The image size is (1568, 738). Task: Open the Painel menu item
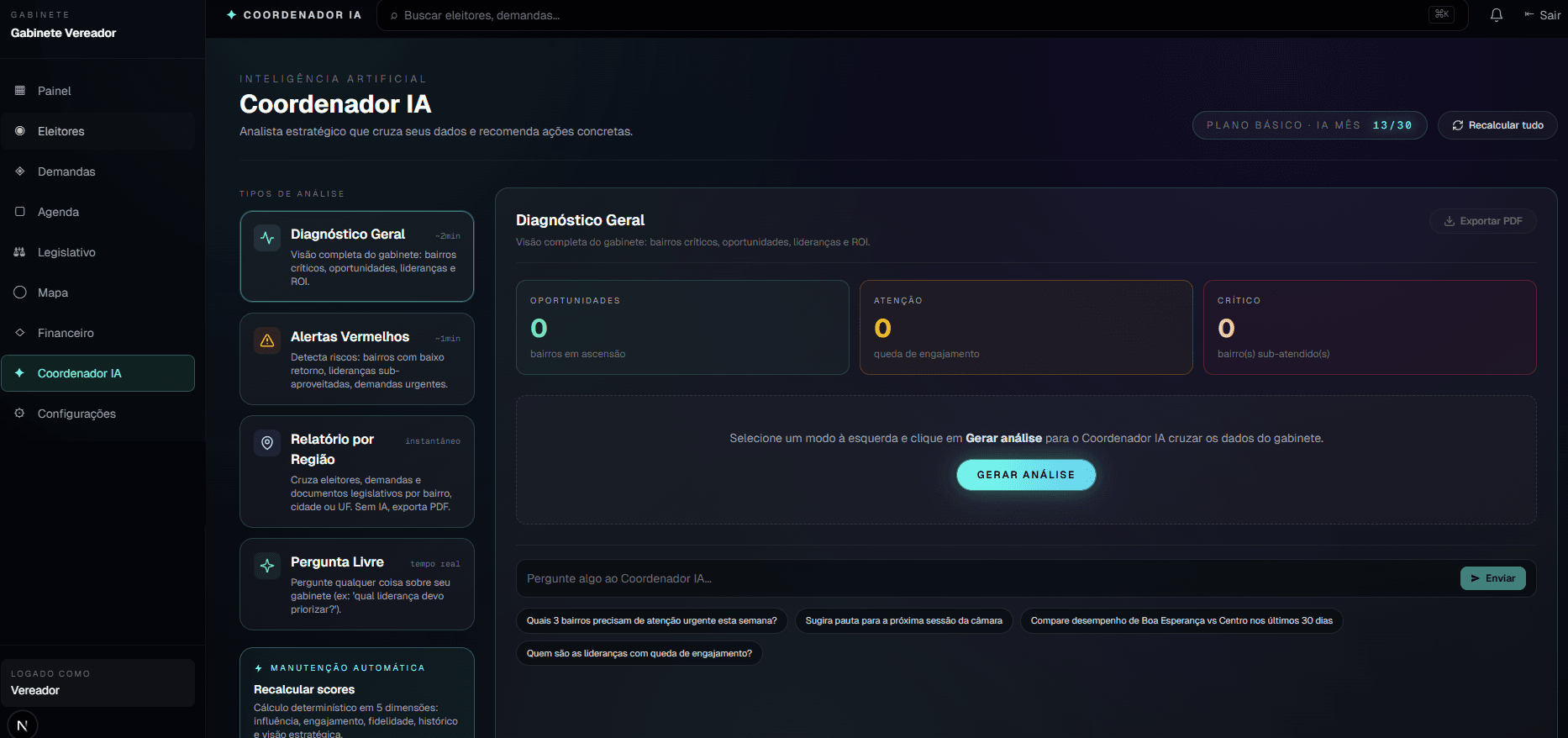(x=98, y=91)
